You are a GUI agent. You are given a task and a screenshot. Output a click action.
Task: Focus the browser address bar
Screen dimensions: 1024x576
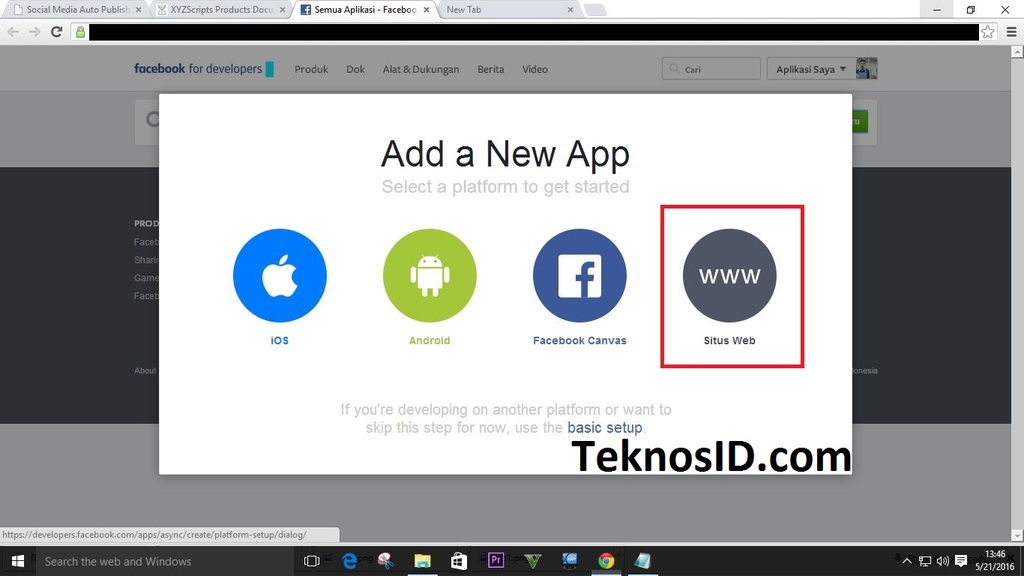(534, 31)
